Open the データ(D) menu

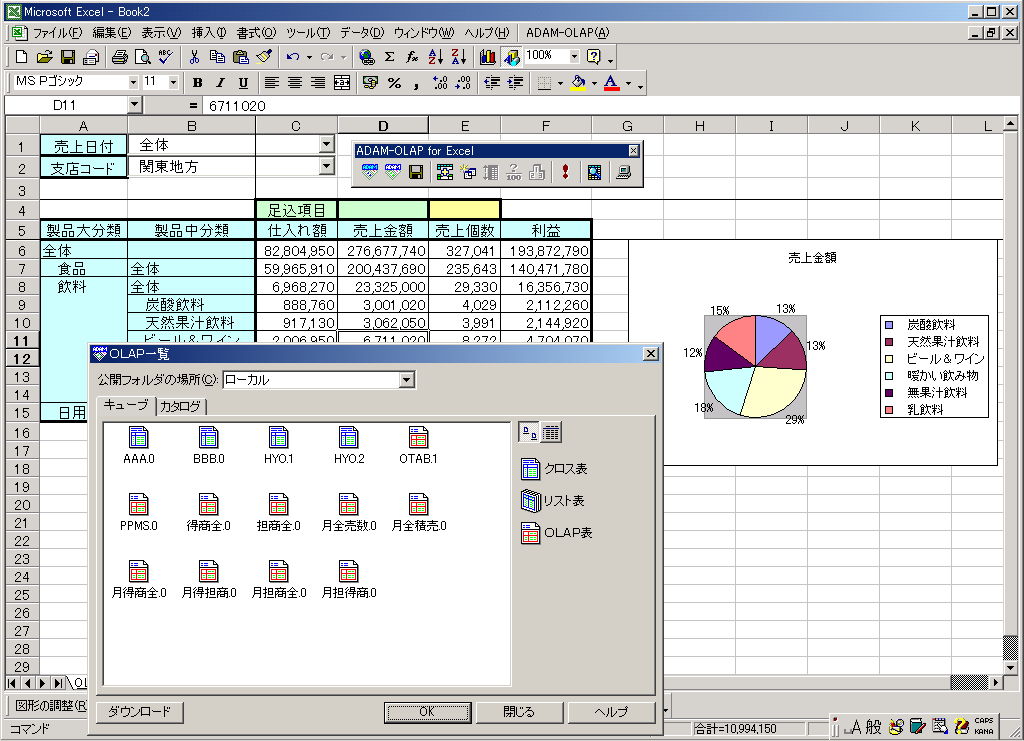point(362,33)
